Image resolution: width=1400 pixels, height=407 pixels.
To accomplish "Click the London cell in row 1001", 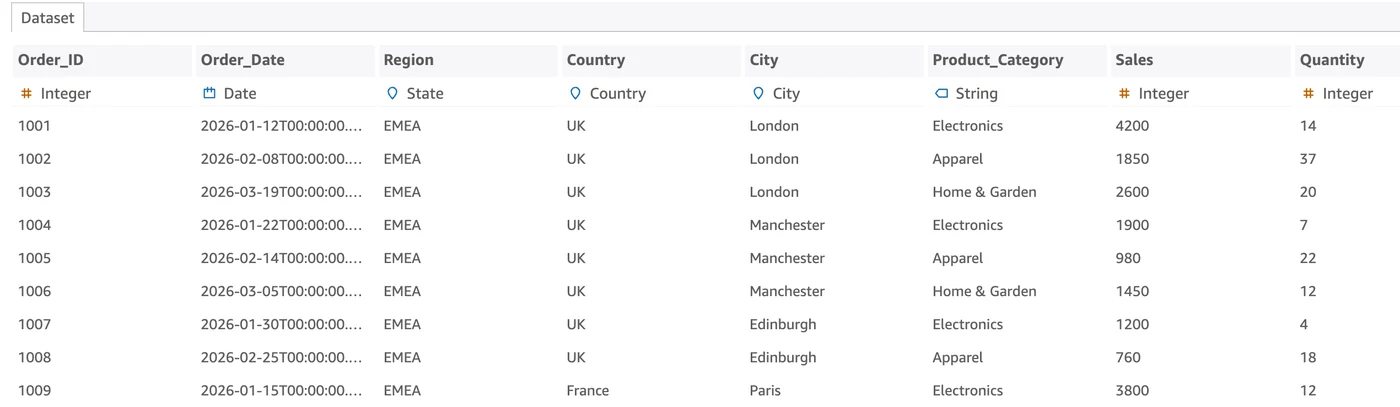I will click(774, 126).
